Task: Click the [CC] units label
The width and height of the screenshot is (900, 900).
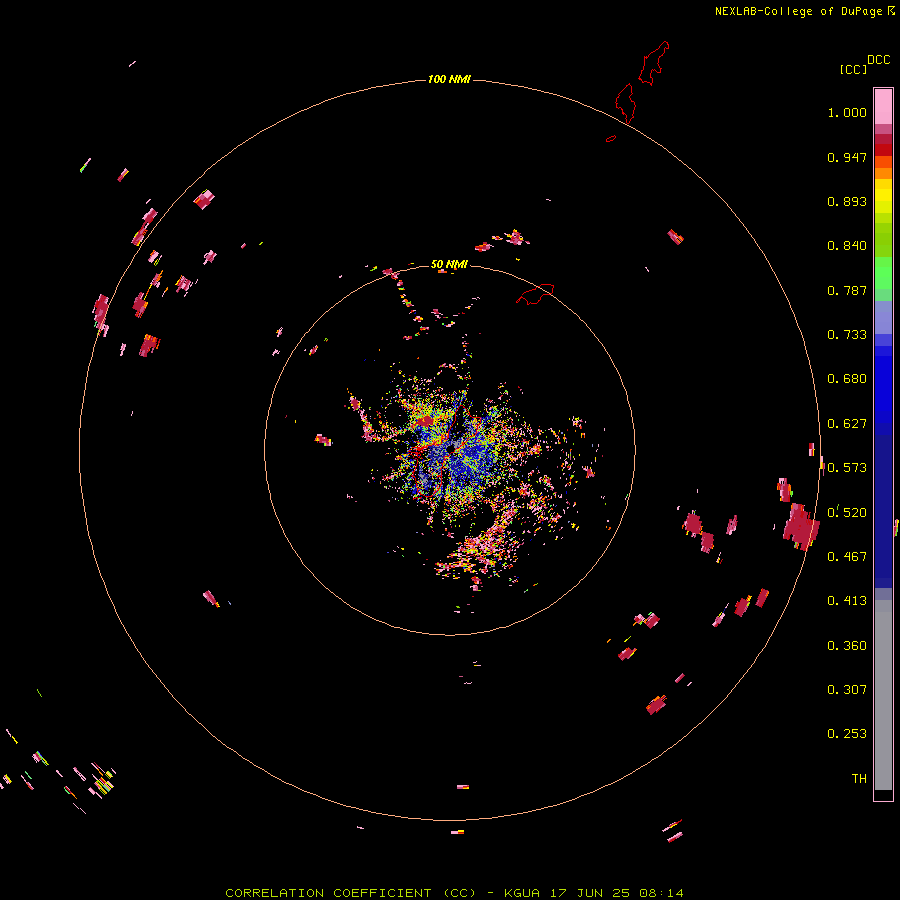Action: pos(853,69)
